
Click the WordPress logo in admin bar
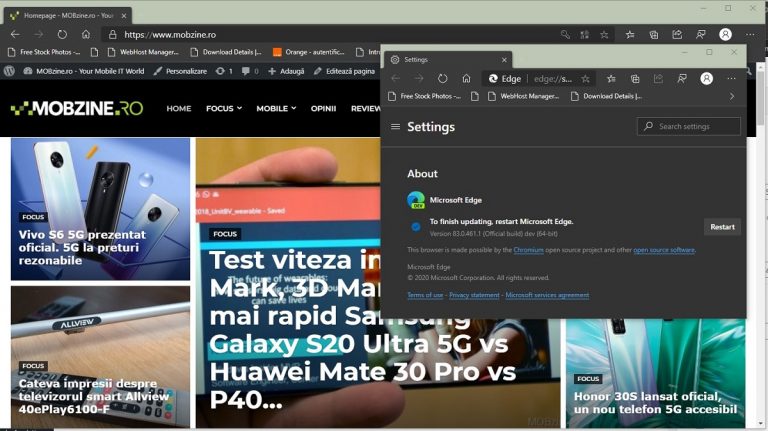(9, 71)
